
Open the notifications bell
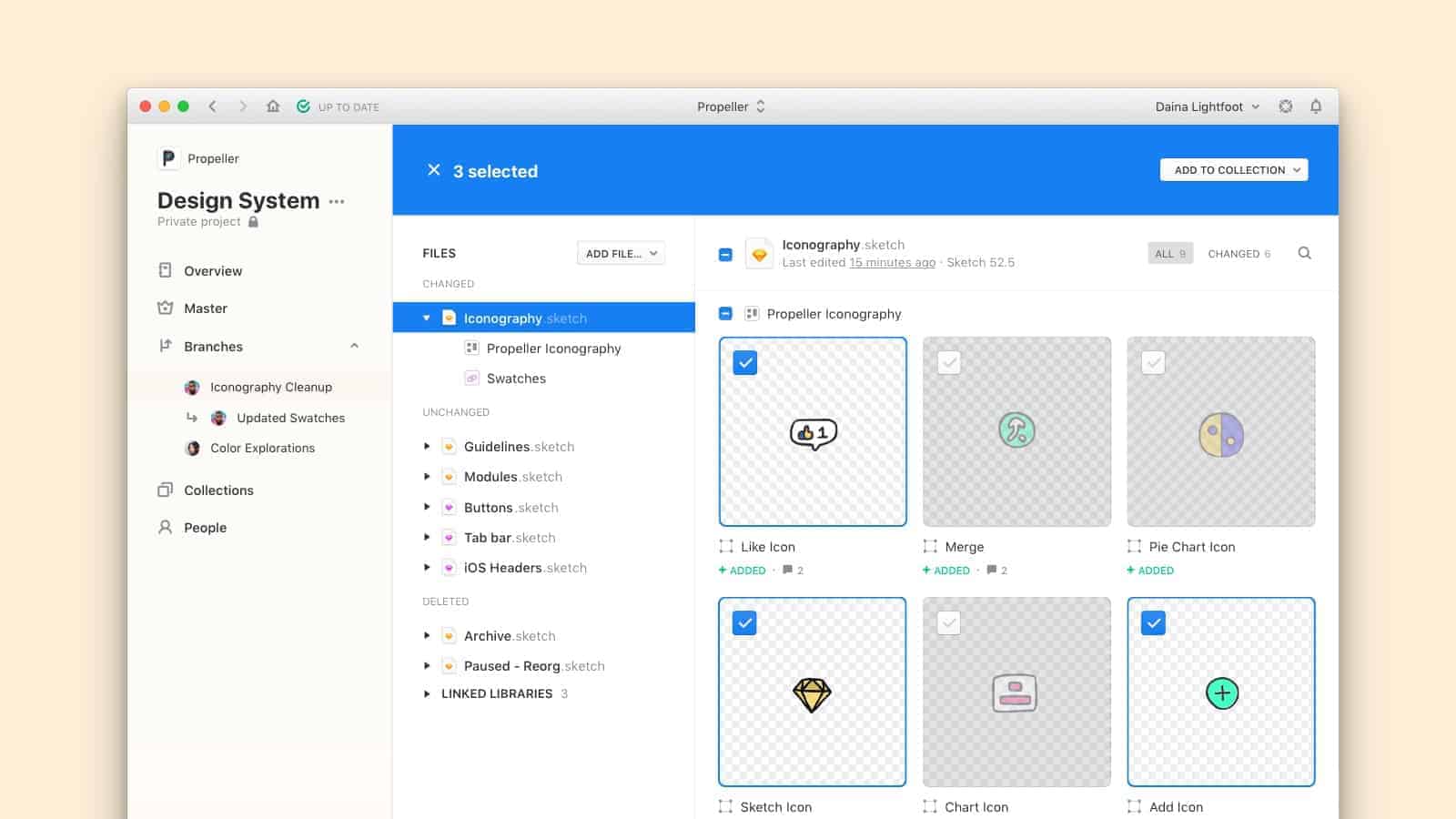(1316, 106)
